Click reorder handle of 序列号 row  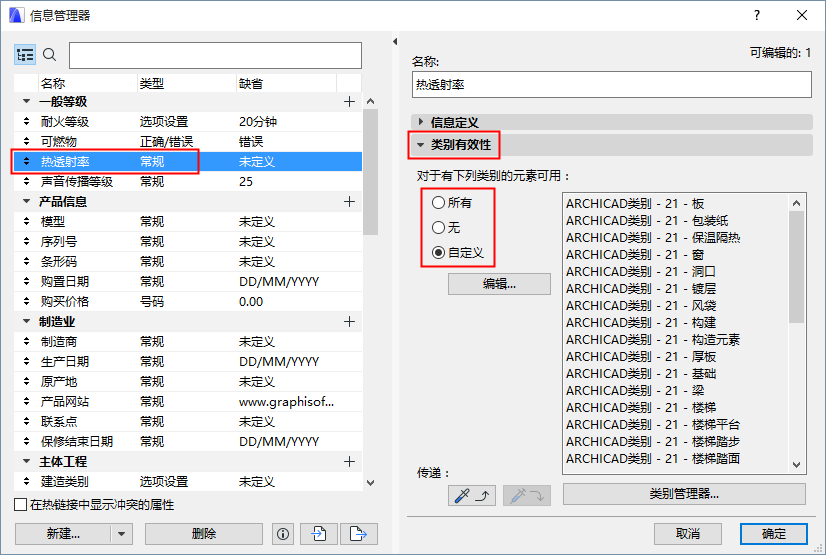26,242
